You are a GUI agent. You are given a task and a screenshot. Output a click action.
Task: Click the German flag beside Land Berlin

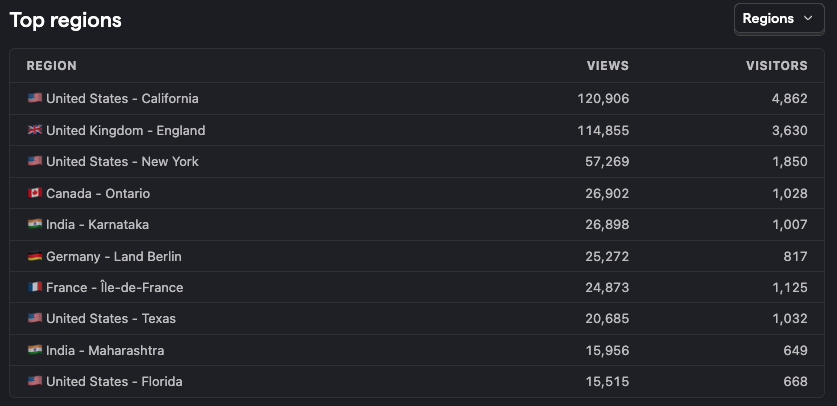point(35,257)
